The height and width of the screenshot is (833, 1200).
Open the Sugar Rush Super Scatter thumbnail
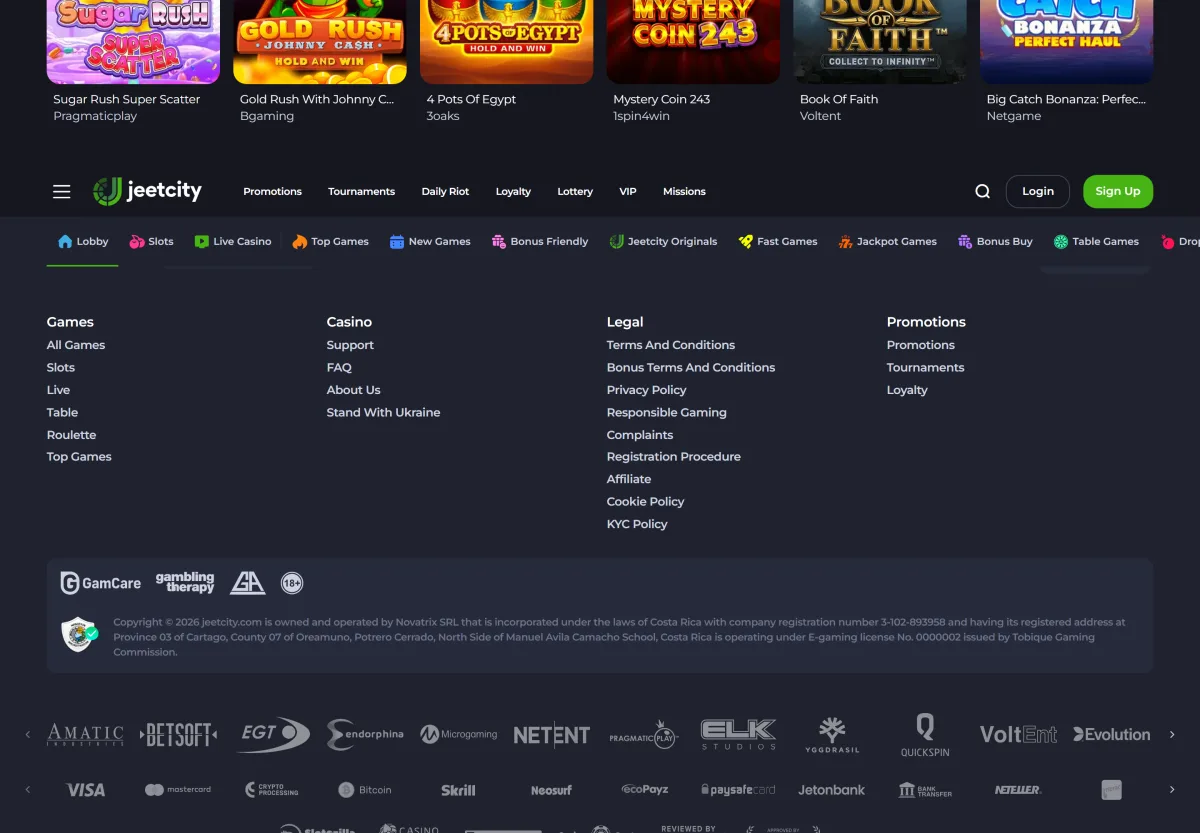(x=133, y=42)
